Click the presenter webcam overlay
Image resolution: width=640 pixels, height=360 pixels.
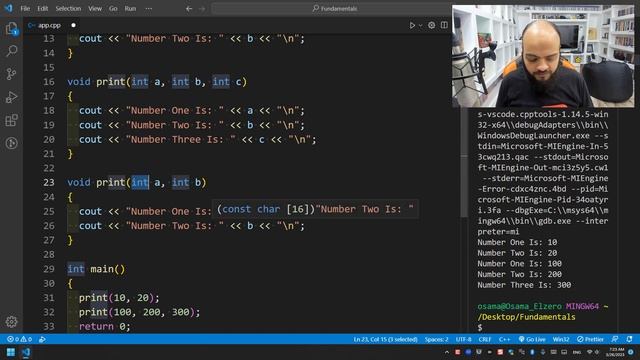(543, 56)
